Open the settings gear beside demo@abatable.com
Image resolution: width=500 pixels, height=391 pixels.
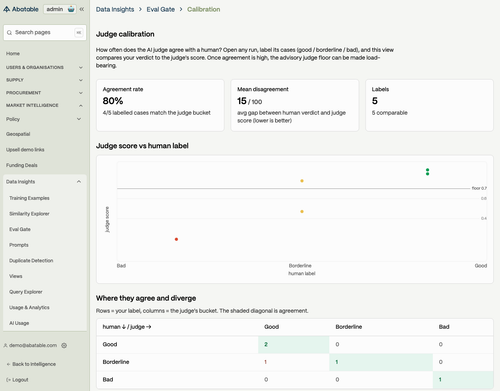coord(64,345)
